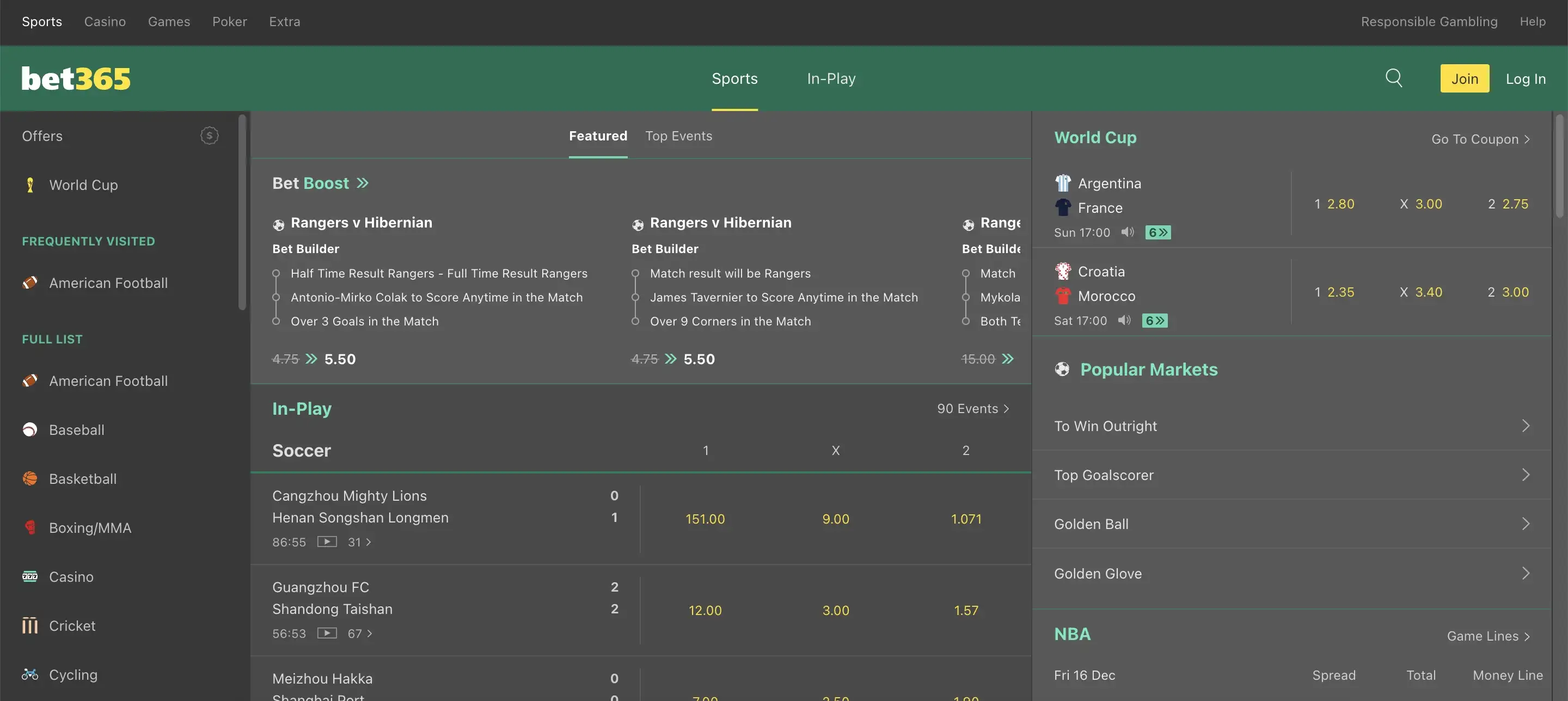Open the In-Play section heading
This screenshot has height=701, width=1568.
302,408
